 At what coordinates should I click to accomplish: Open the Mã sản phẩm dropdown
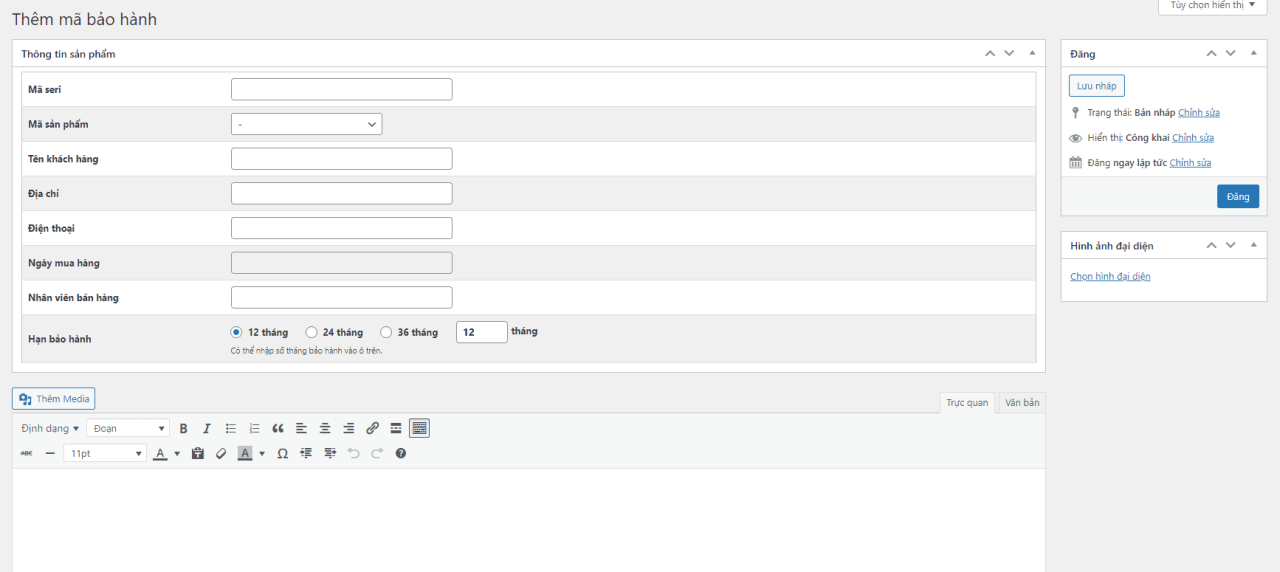306,124
